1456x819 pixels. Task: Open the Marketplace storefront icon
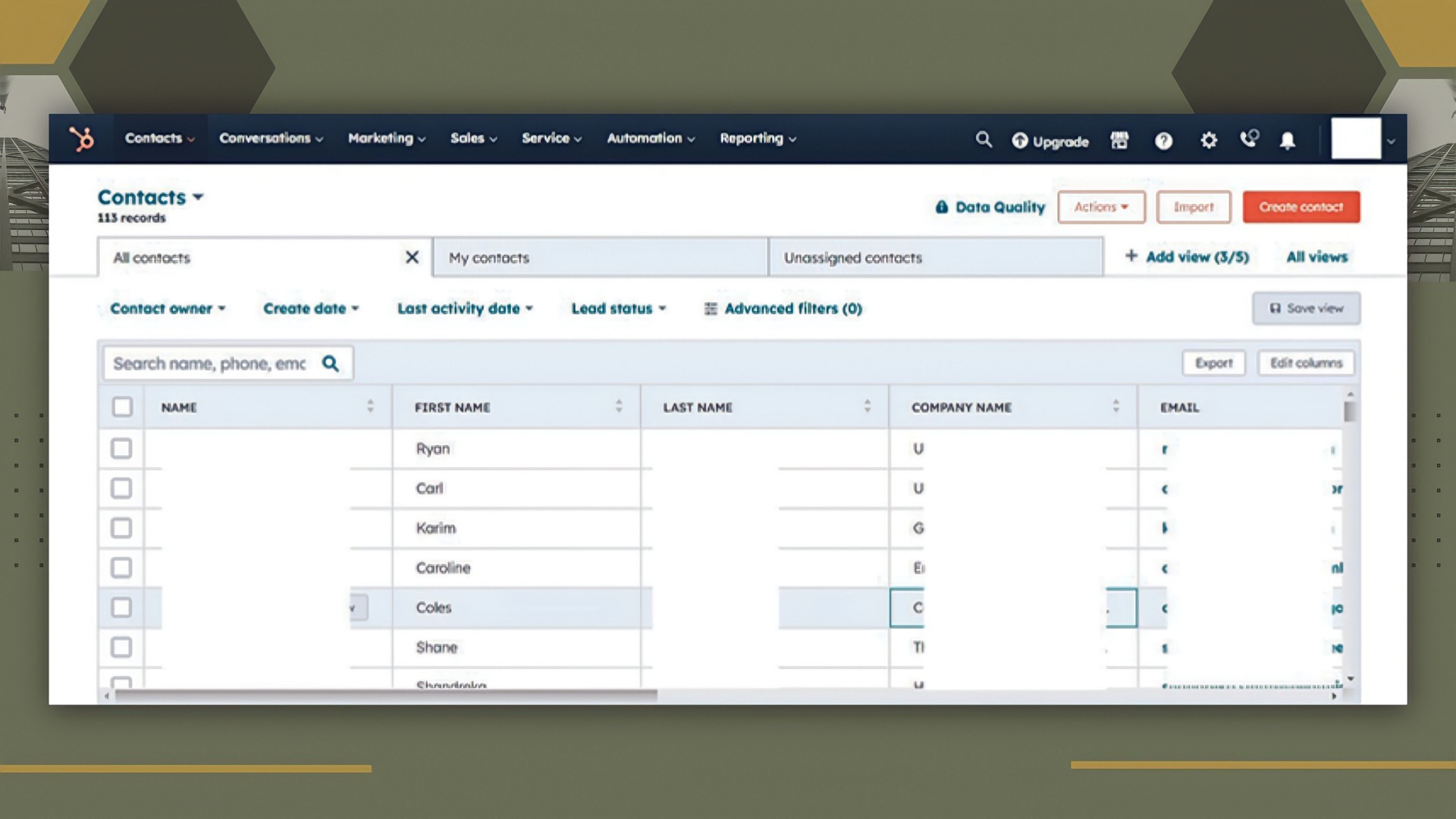click(x=1119, y=140)
